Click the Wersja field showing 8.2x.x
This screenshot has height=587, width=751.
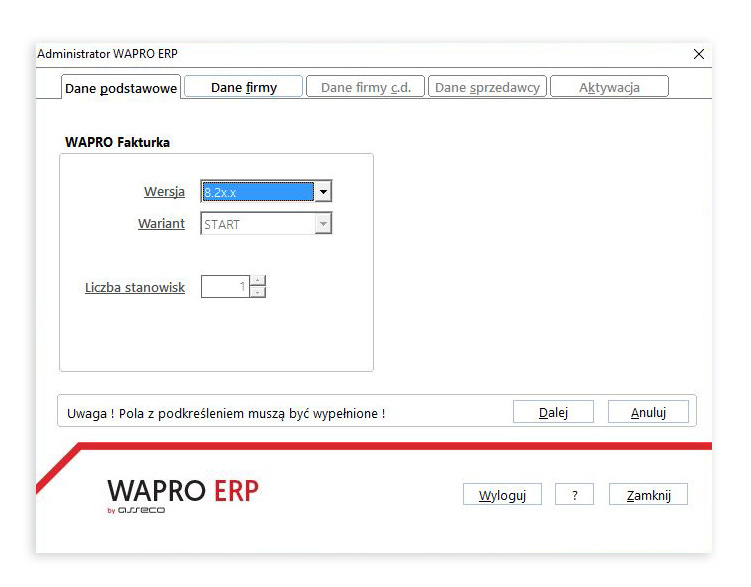tap(258, 192)
